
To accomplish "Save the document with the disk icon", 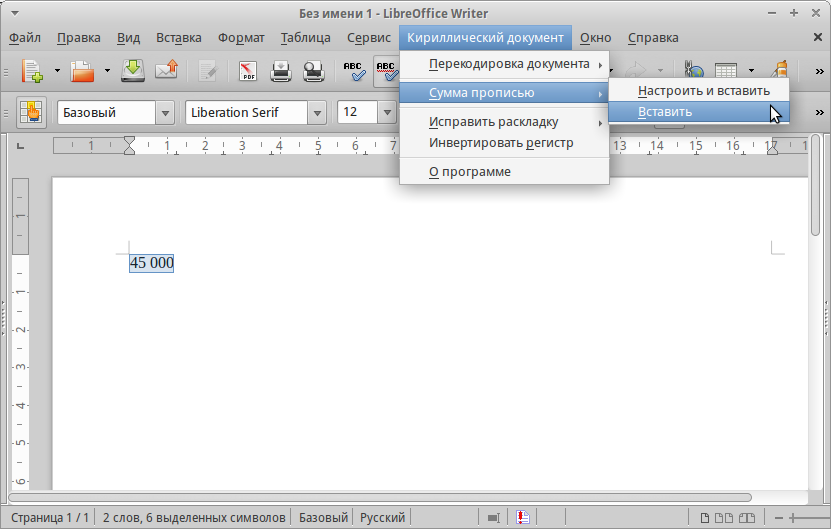I will point(132,70).
